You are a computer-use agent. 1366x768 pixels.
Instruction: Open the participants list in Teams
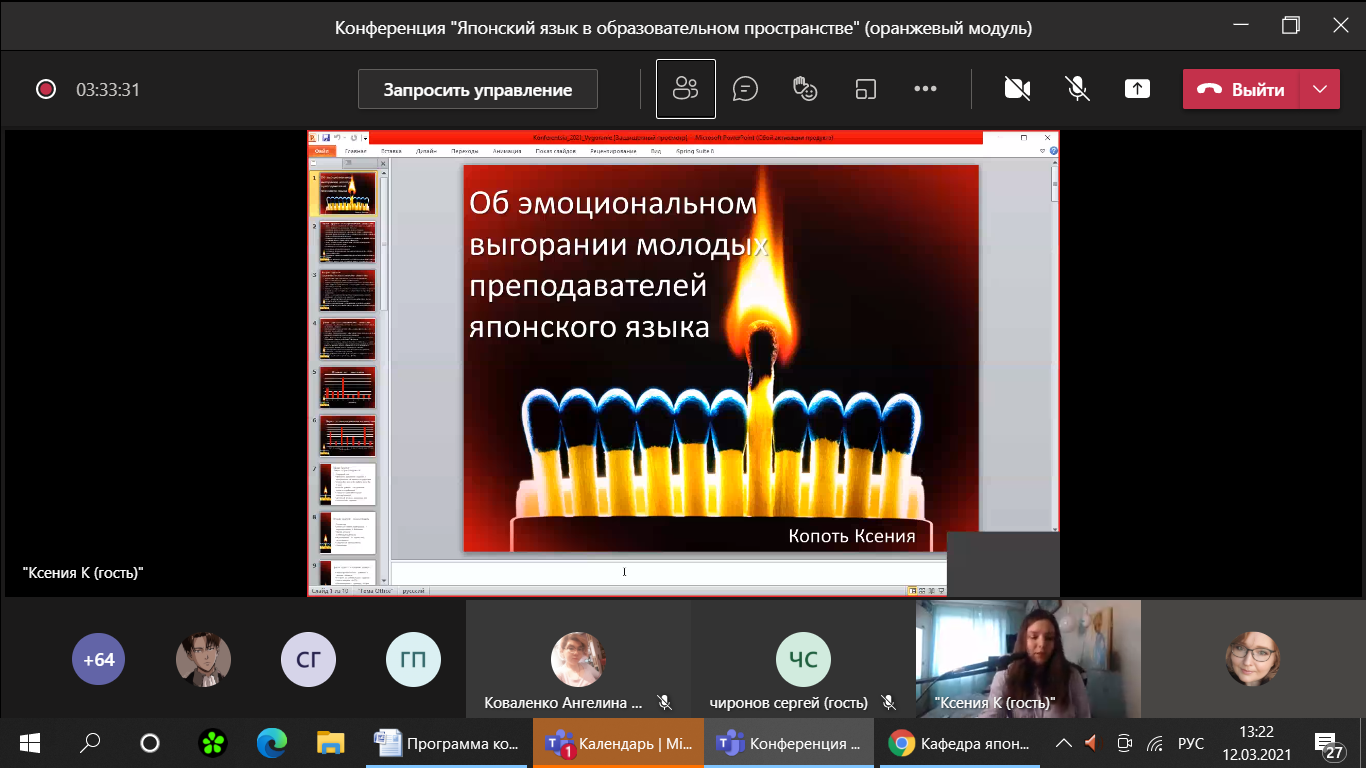[x=685, y=89]
